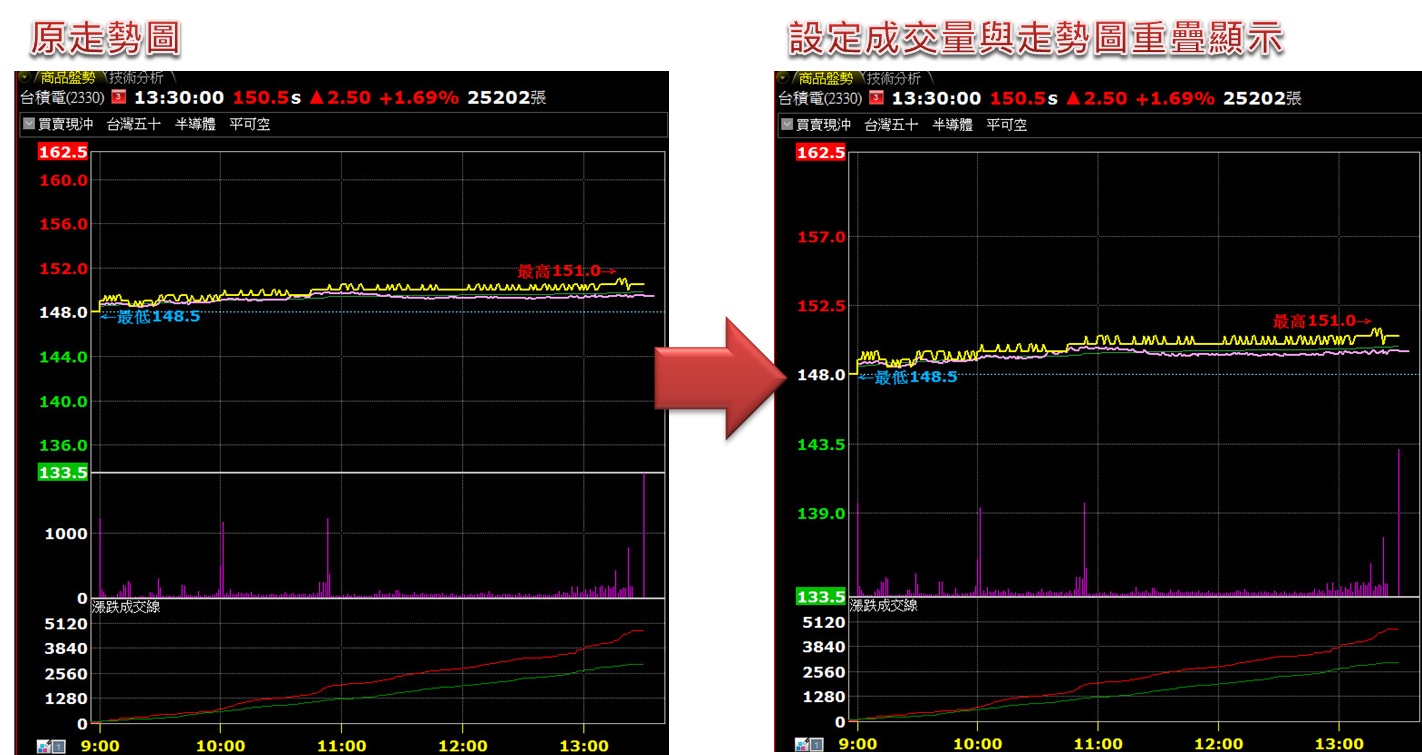Click the red '3' badge in right chart
This screenshot has height=755, width=1422.
(876, 97)
